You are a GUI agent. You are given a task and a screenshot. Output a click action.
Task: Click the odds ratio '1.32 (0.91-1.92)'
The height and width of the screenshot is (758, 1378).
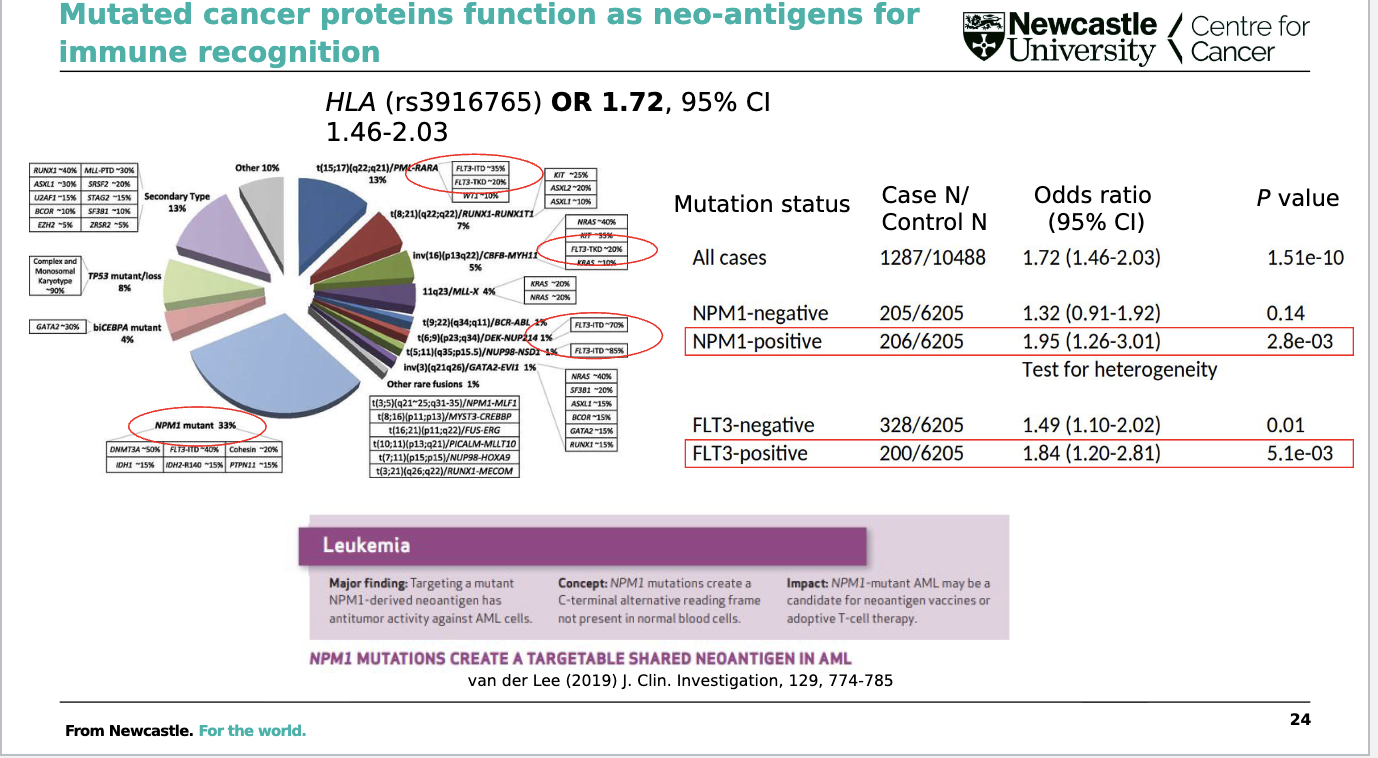point(1091,313)
